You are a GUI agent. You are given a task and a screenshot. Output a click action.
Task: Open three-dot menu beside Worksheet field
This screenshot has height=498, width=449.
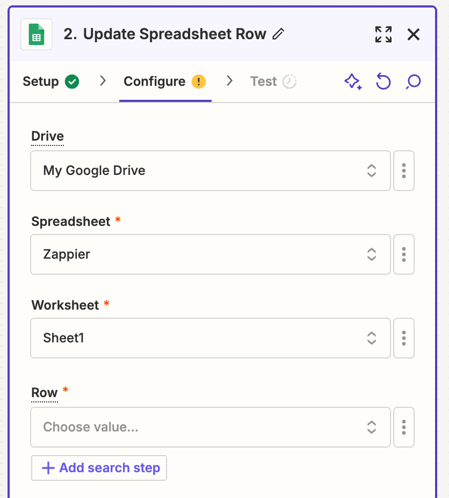[404, 338]
